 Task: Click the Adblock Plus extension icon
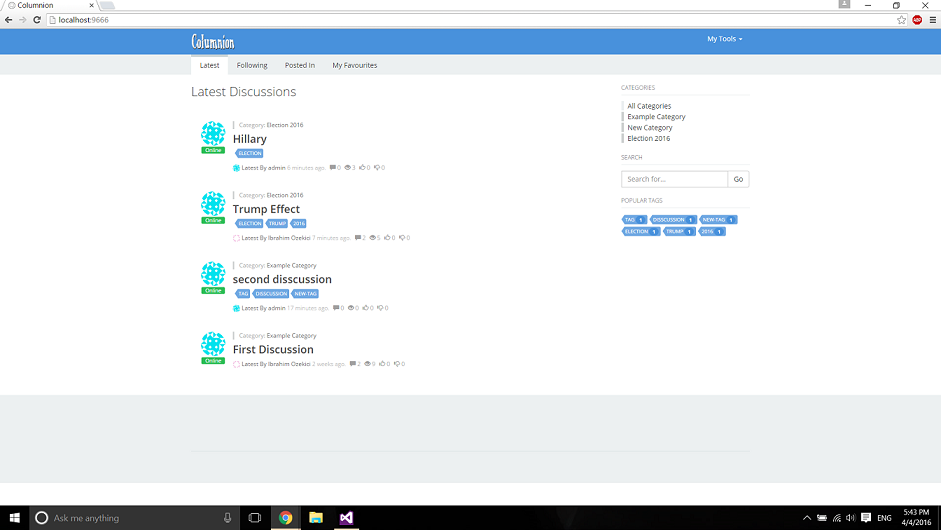point(916,20)
